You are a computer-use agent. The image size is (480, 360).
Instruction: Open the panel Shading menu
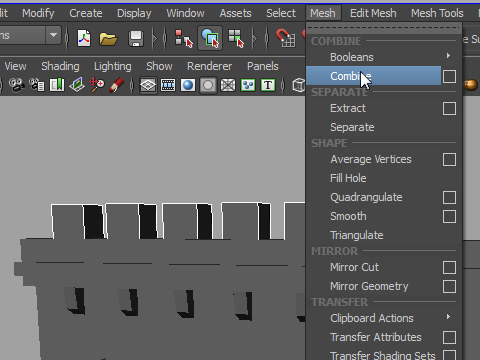60,66
